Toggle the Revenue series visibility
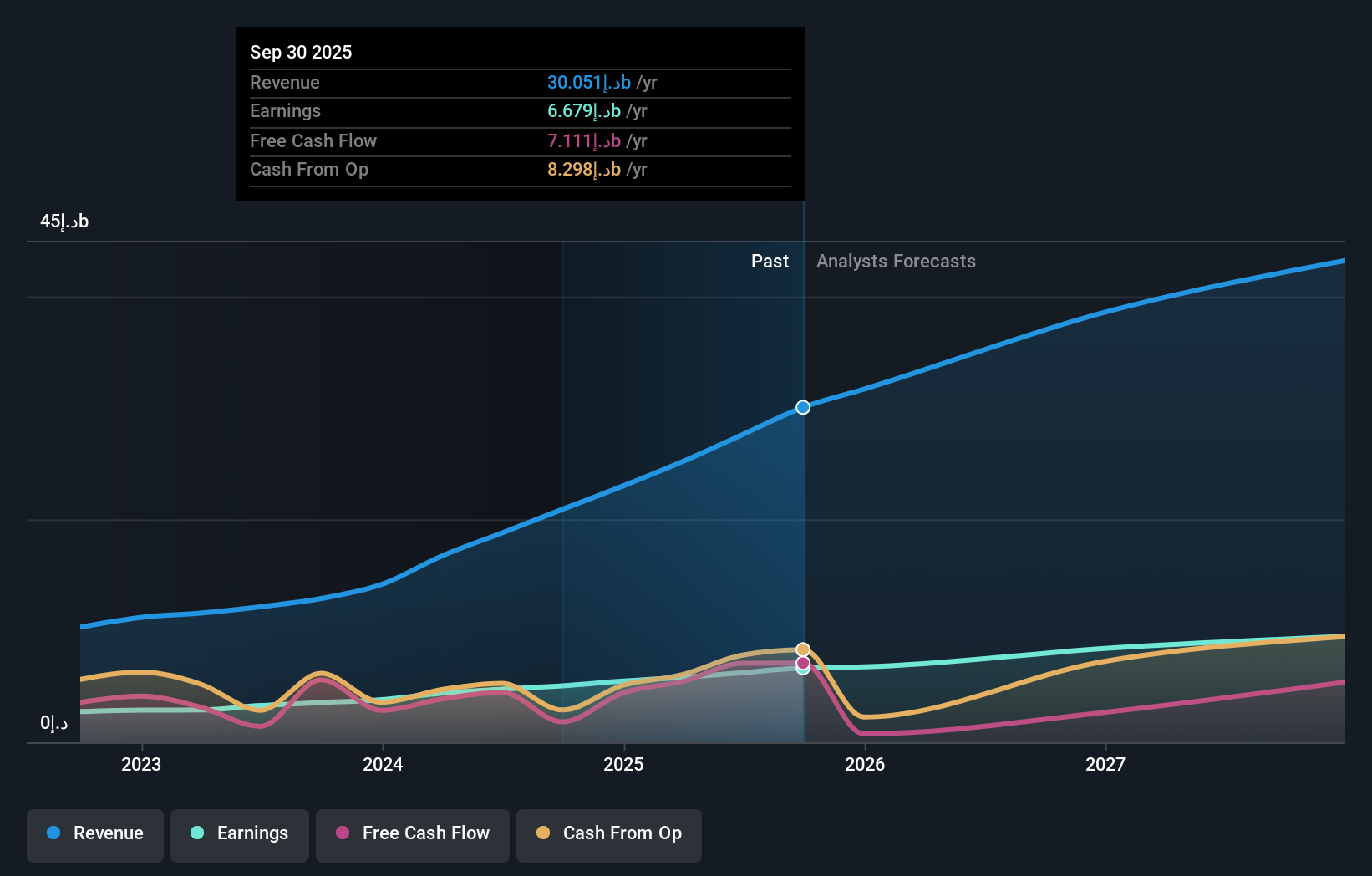Image resolution: width=1372 pixels, height=876 pixels. point(94,834)
